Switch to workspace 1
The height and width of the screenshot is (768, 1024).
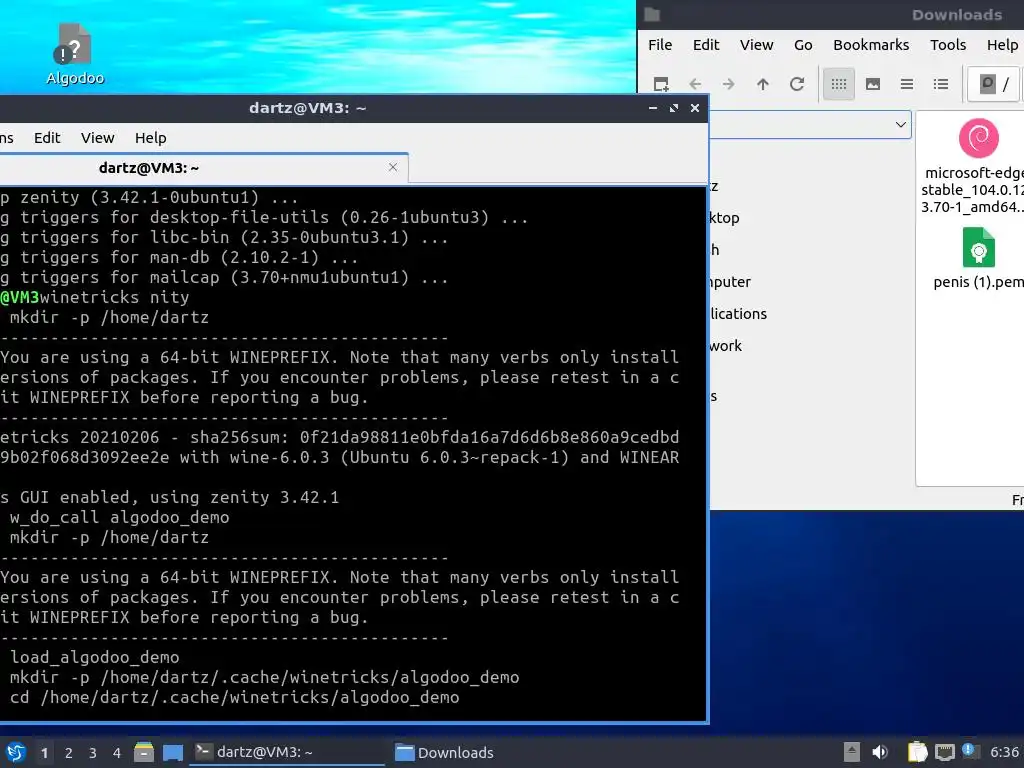[44, 753]
